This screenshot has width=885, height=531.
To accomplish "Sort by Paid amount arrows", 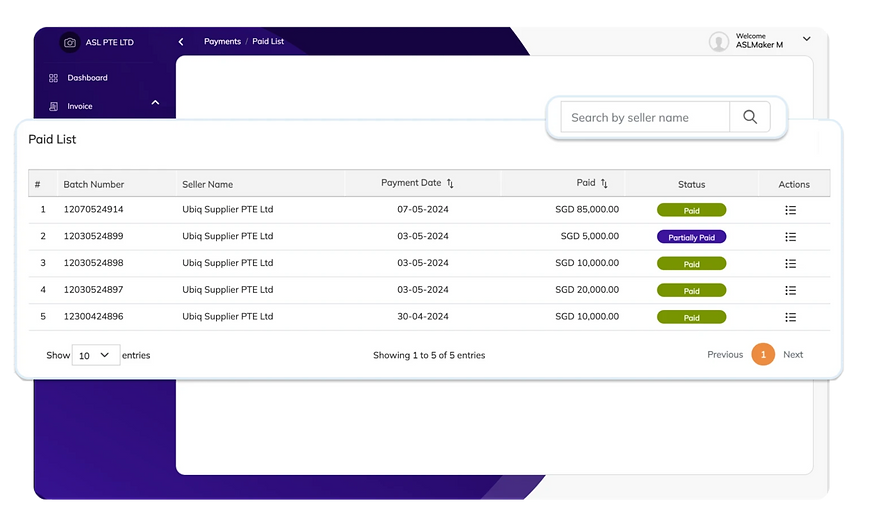I will tap(604, 183).
